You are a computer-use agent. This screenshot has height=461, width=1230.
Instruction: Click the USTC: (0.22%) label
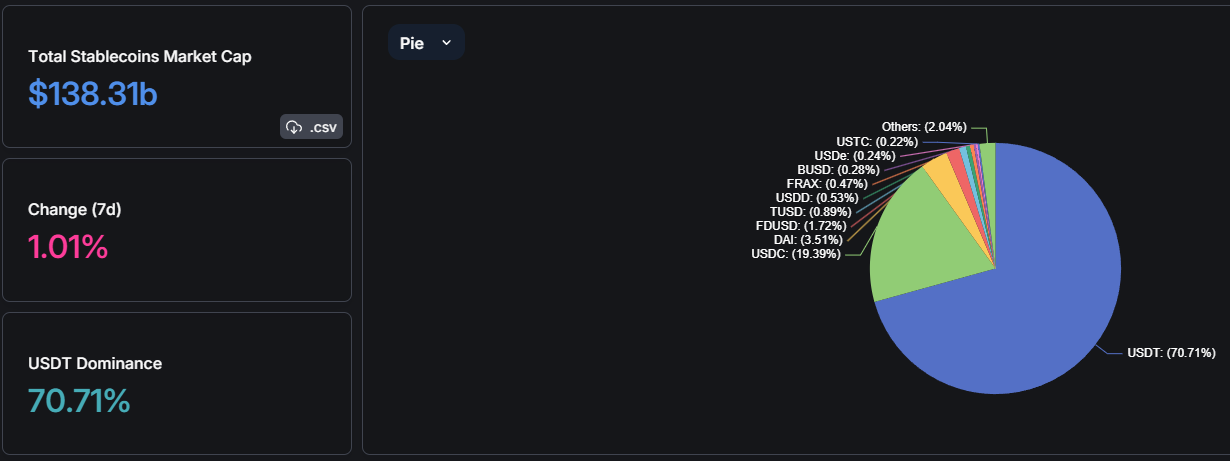tap(877, 142)
